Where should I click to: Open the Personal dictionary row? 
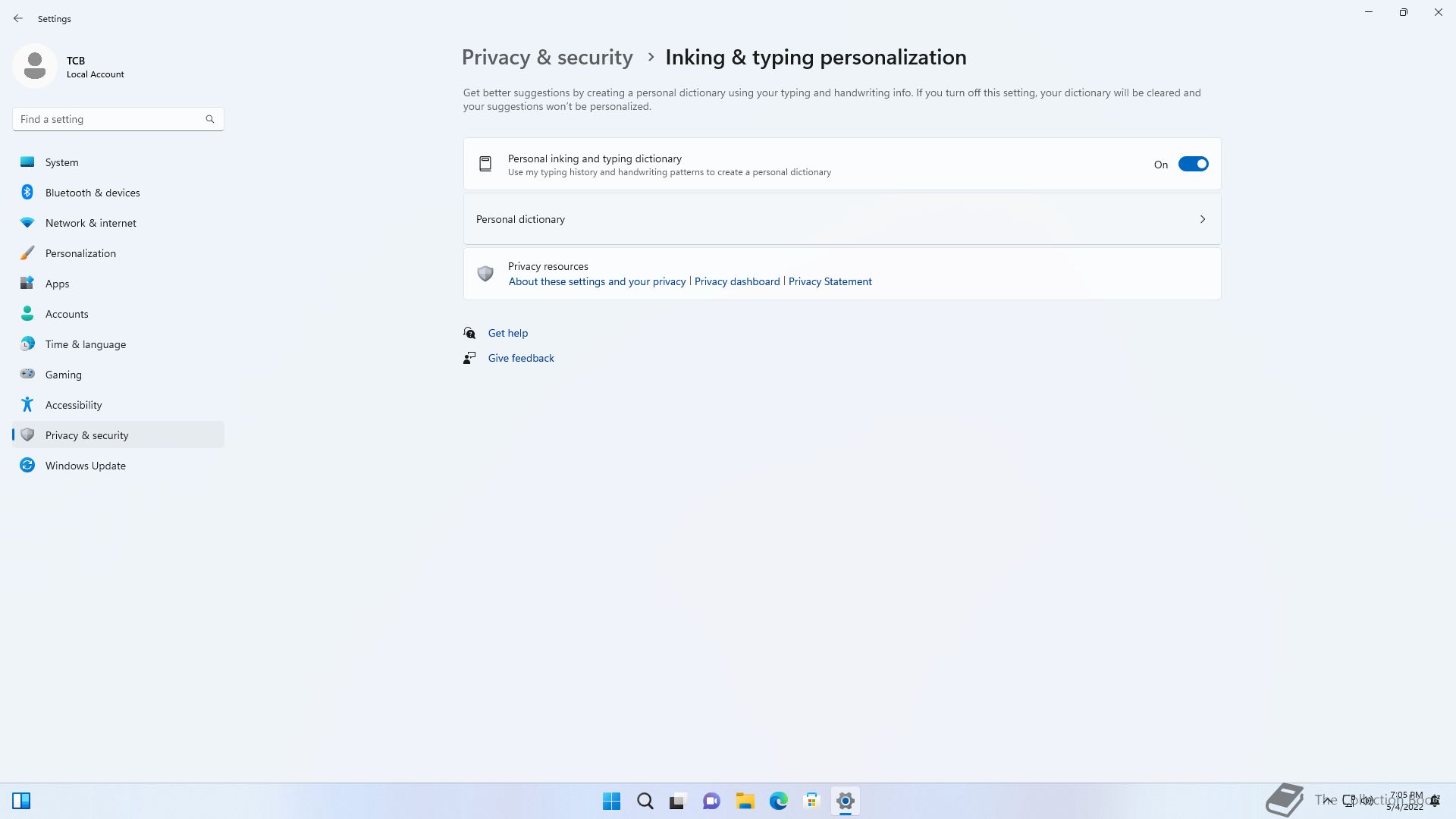[x=842, y=219]
